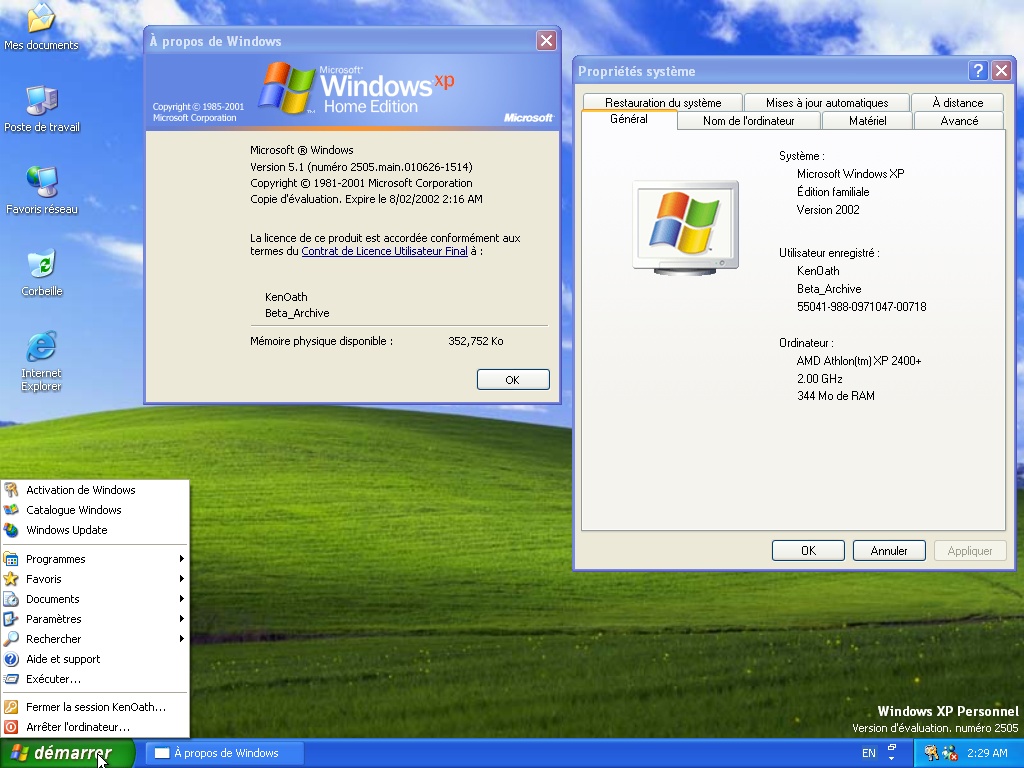Close the Propriétés système window
Screen dimensions: 1024x768
[1001, 71]
